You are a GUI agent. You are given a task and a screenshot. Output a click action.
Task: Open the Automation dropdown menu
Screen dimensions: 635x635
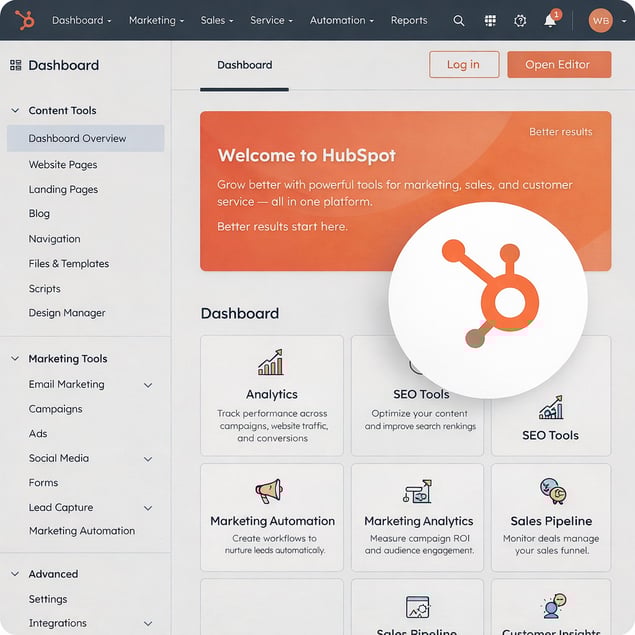(x=341, y=20)
